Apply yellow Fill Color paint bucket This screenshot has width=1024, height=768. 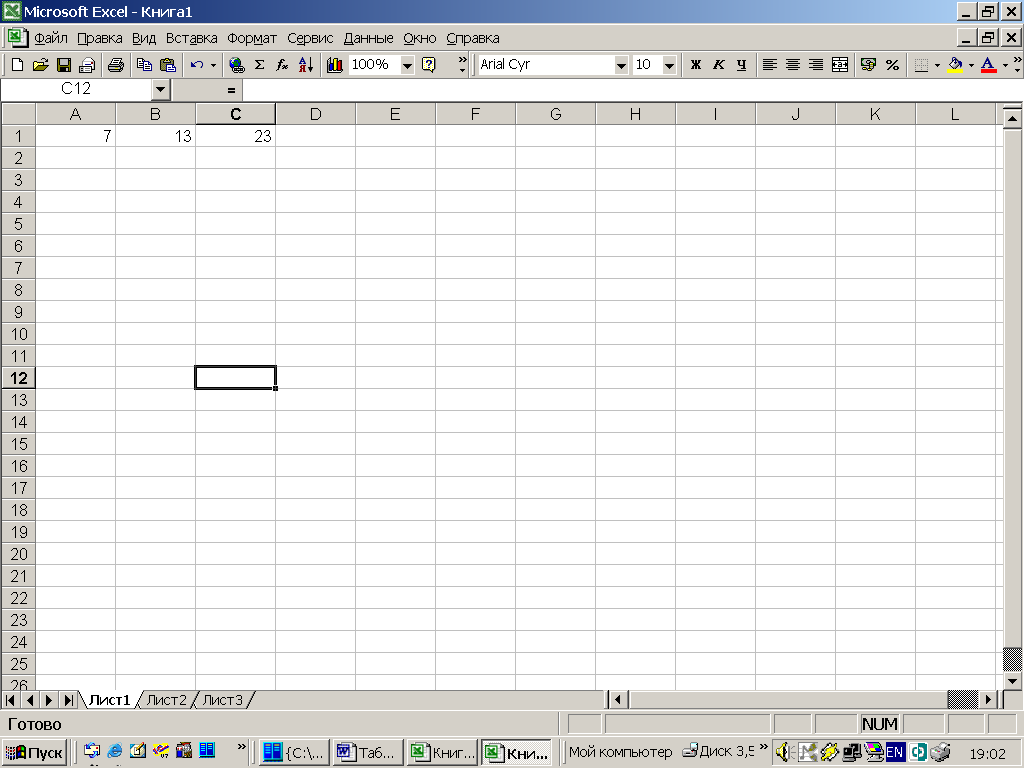(x=955, y=65)
